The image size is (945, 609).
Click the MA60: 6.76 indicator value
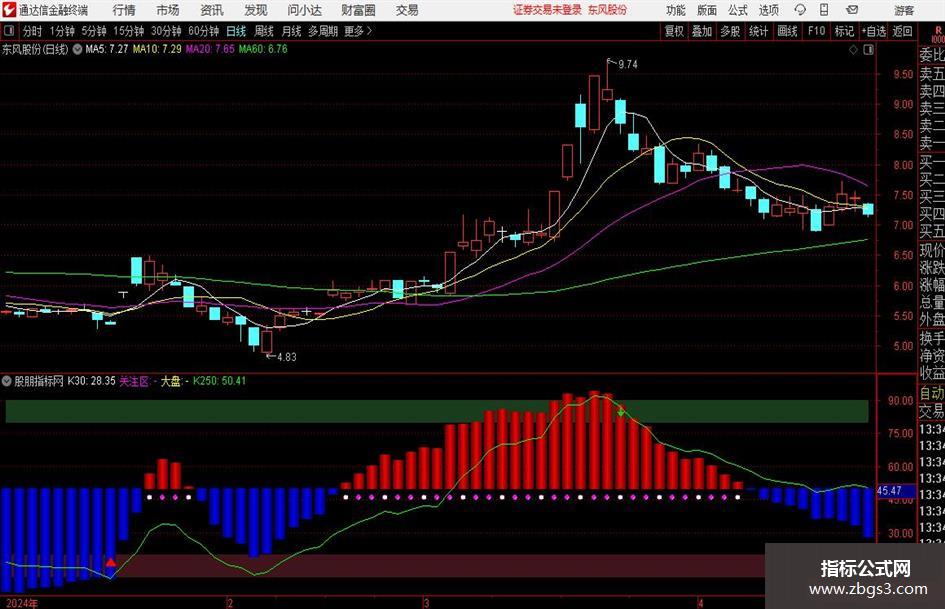coord(263,49)
